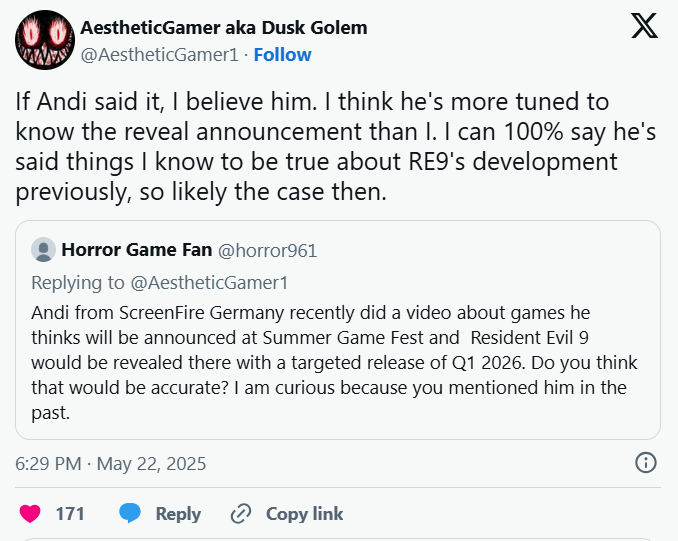Open the @horror961 handle
The height and width of the screenshot is (541, 678).
point(267,250)
